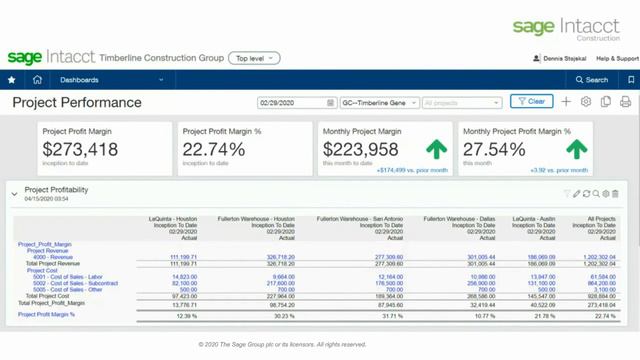Click the LaQuinta - Houston column header
The height and width of the screenshot is (360, 640).
pyautogui.click(x=173, y=219)
